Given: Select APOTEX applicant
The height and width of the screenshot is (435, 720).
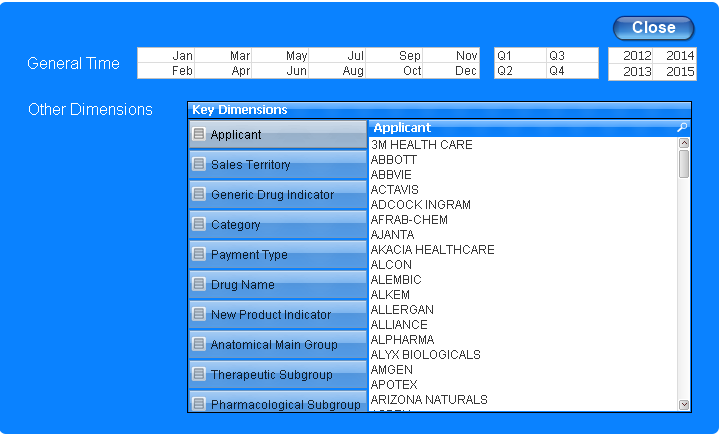Looking at the screenshot, I should 523,384.
